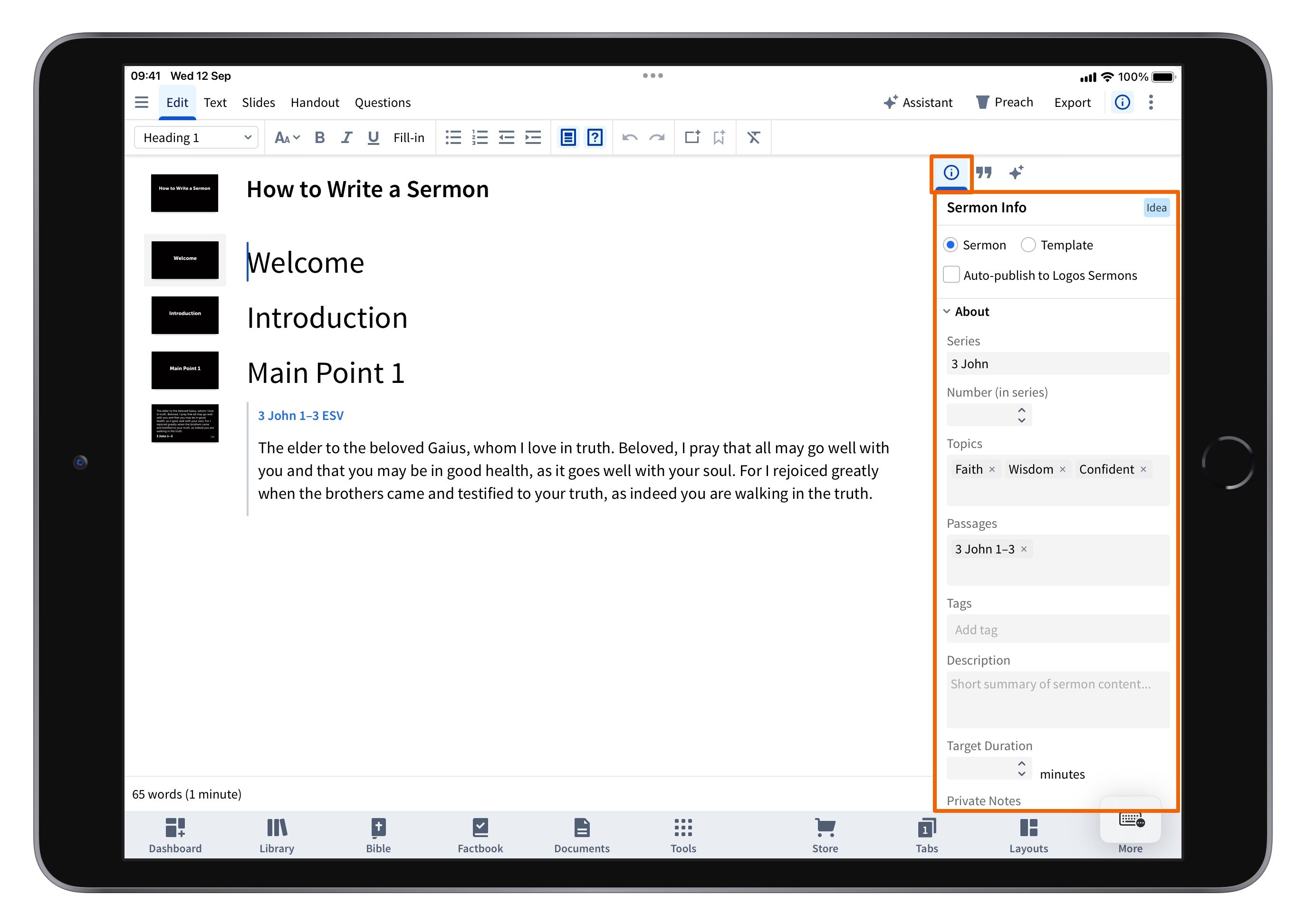Decrease indent of paragraph
This screenshot has width=1306, height=924.
(507, 138)
